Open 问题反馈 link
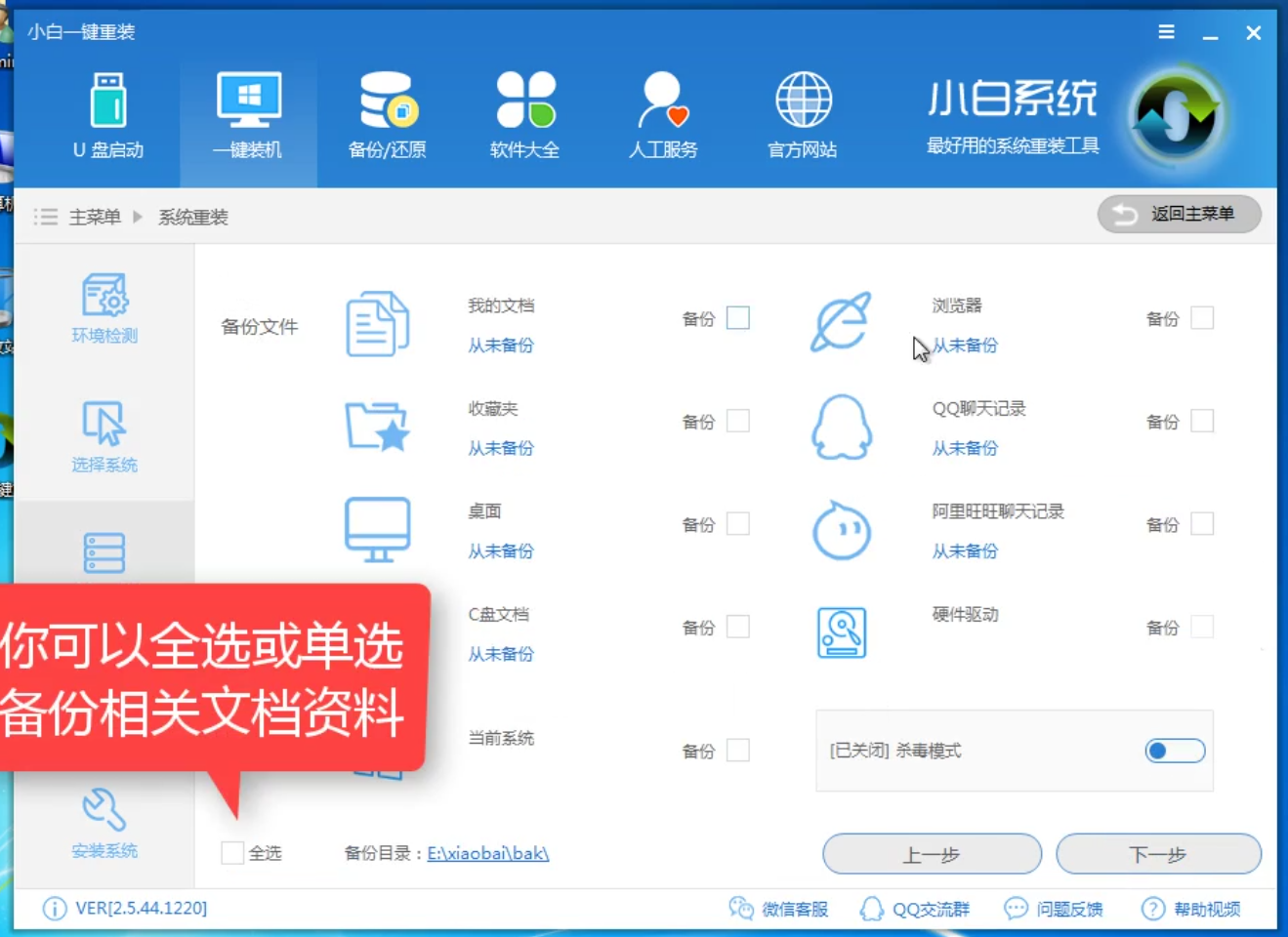This screenshot has height=937, width=1288. click(x=1054, y=909)
